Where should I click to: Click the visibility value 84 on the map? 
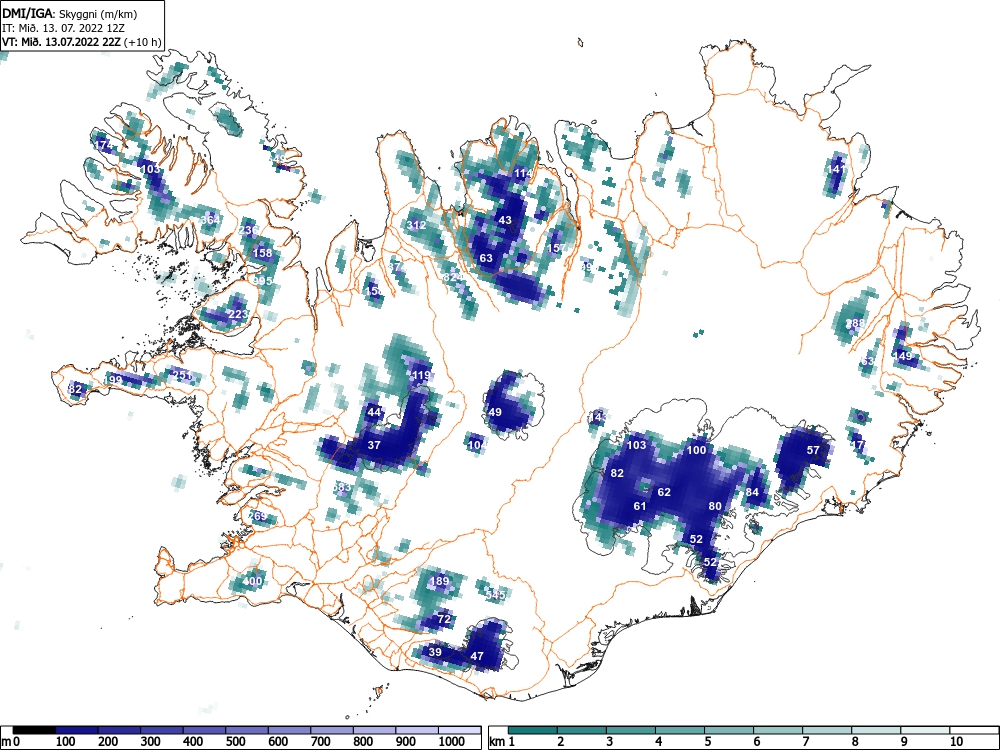pyautogui.click(x=752, y=492)
